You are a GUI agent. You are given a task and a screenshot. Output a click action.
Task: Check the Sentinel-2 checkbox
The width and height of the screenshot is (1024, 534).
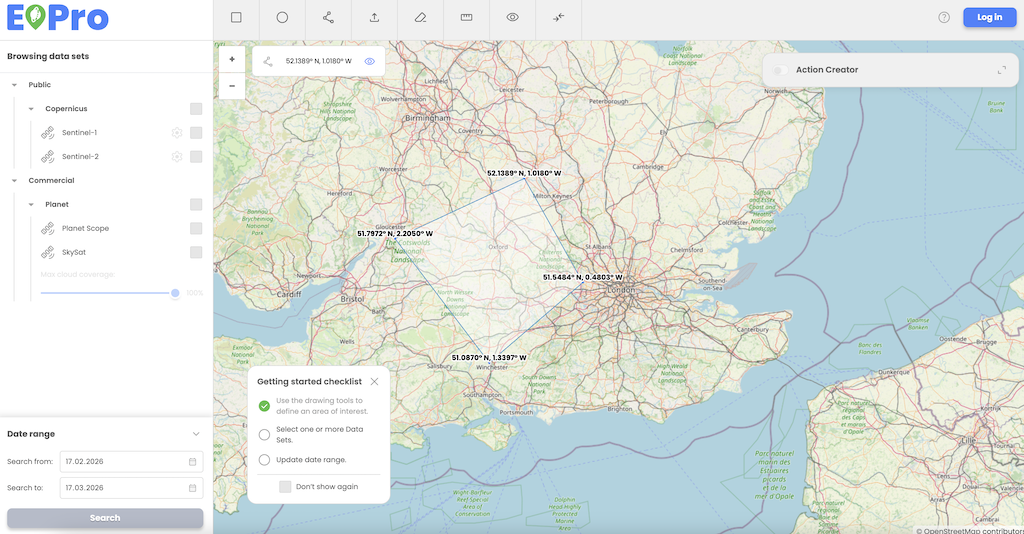coord(196,157)
